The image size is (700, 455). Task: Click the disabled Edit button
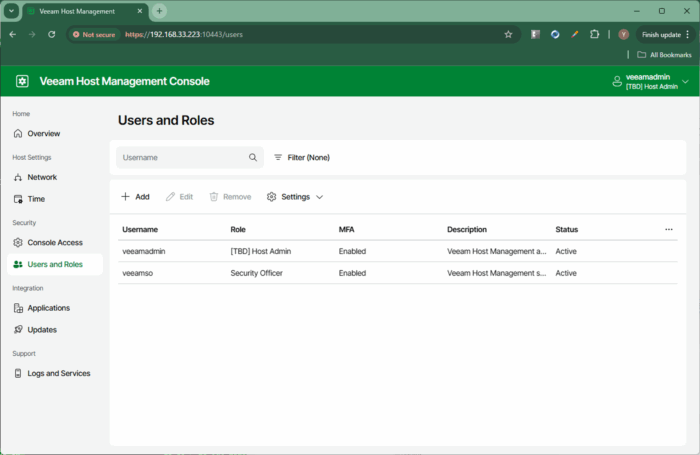tap(179, 197)
